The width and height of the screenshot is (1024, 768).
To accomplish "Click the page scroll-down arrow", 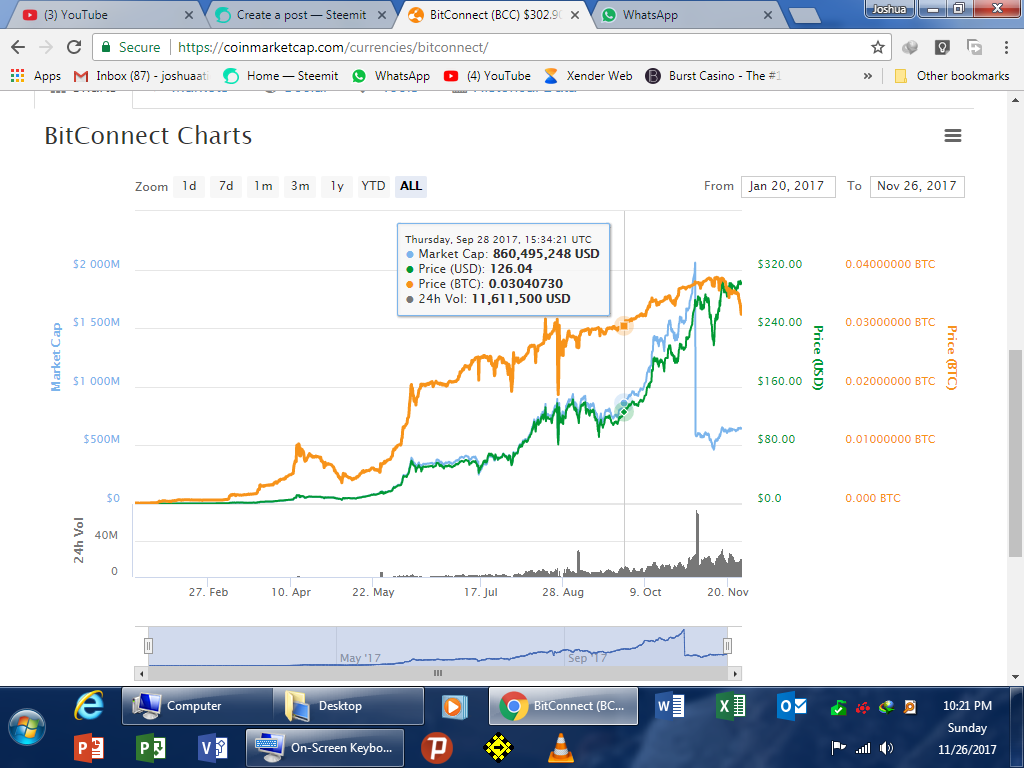I will [1015, 677].
